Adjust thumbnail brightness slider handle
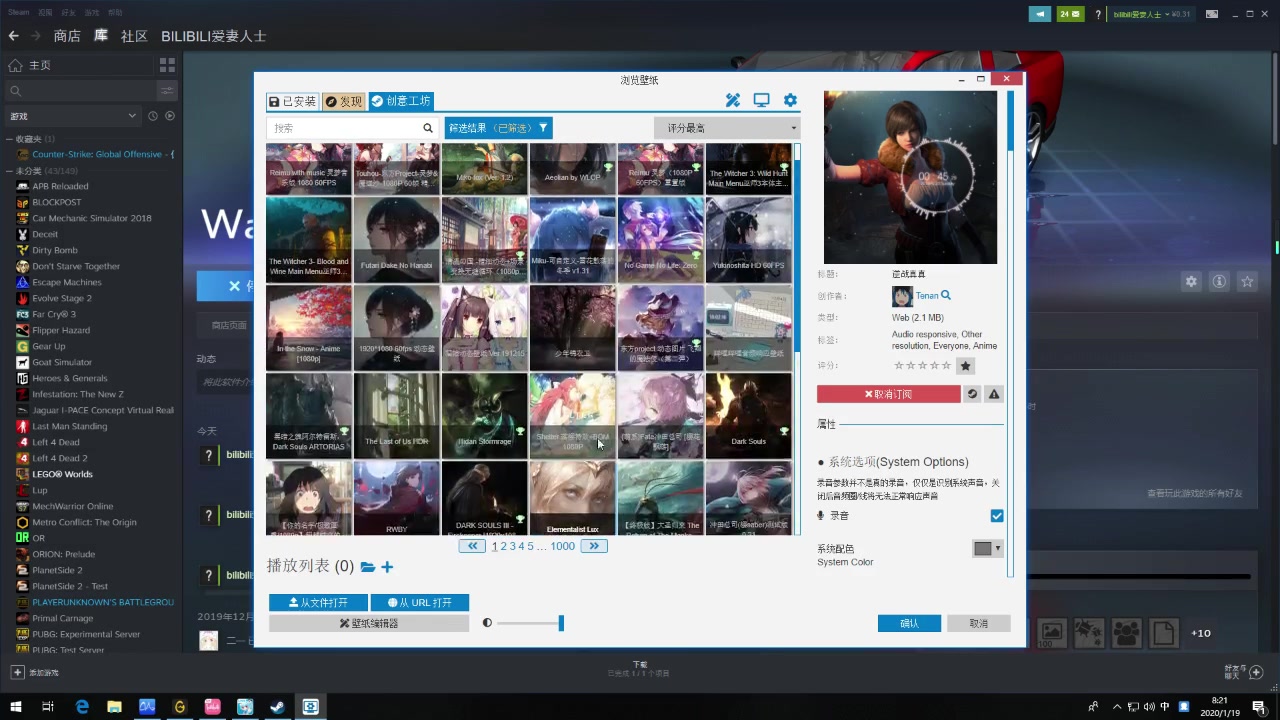 (x=561, y=623)
